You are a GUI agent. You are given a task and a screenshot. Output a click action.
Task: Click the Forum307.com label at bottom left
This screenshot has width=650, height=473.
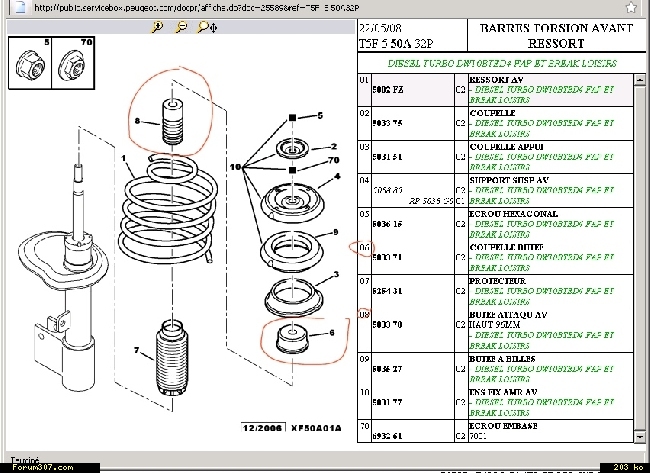coord(43,467)
